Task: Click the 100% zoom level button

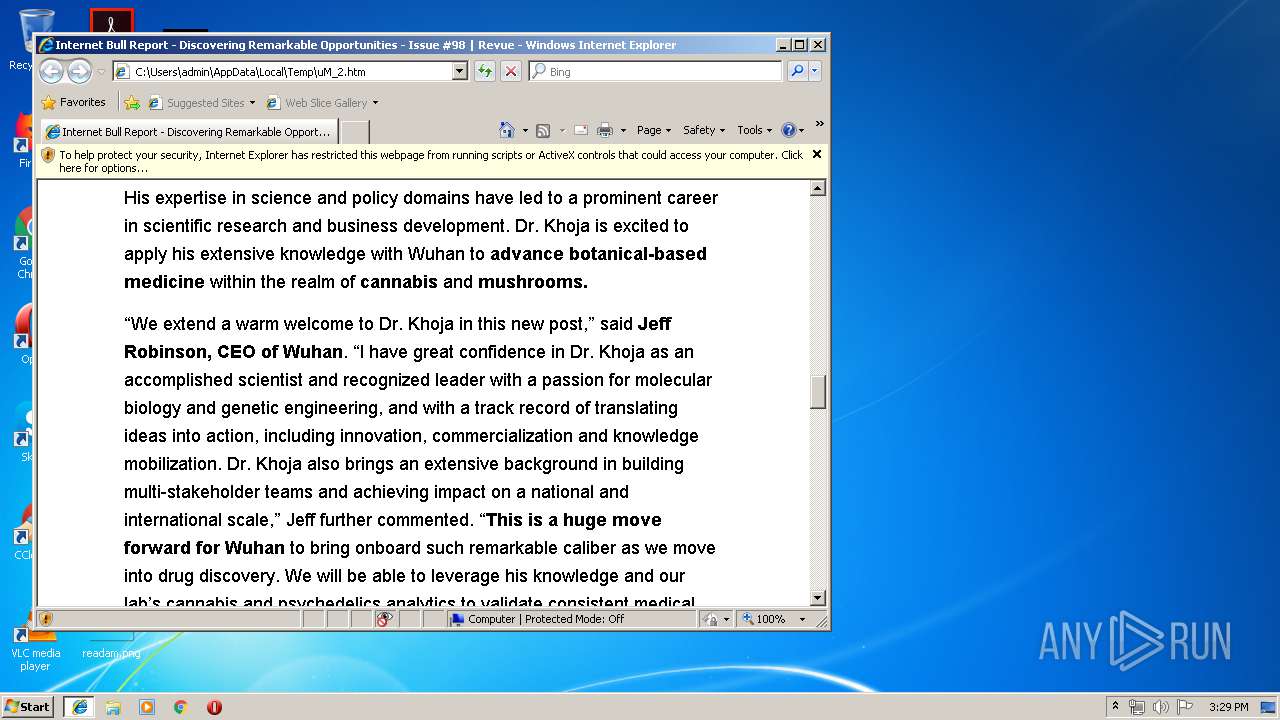Action: pos(765,619)
